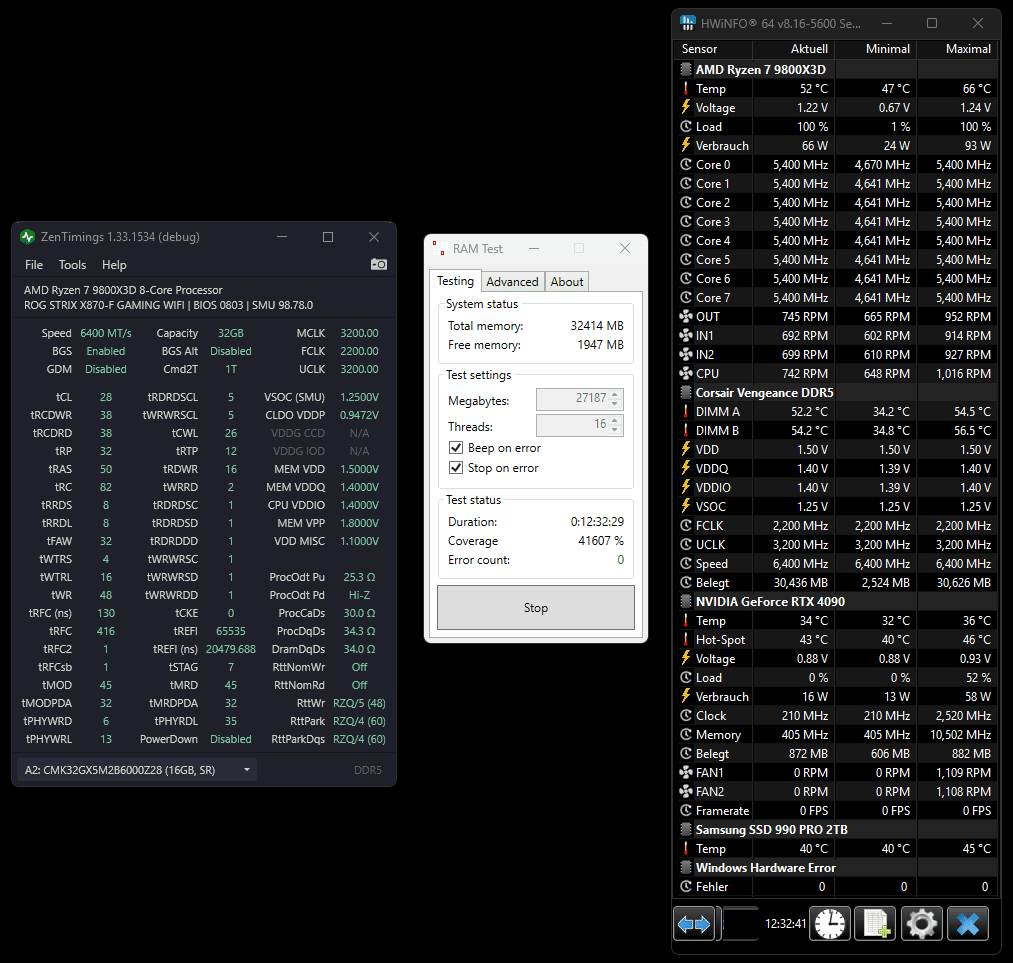Minimize the ZenTimings window

(x=282, y=237)
